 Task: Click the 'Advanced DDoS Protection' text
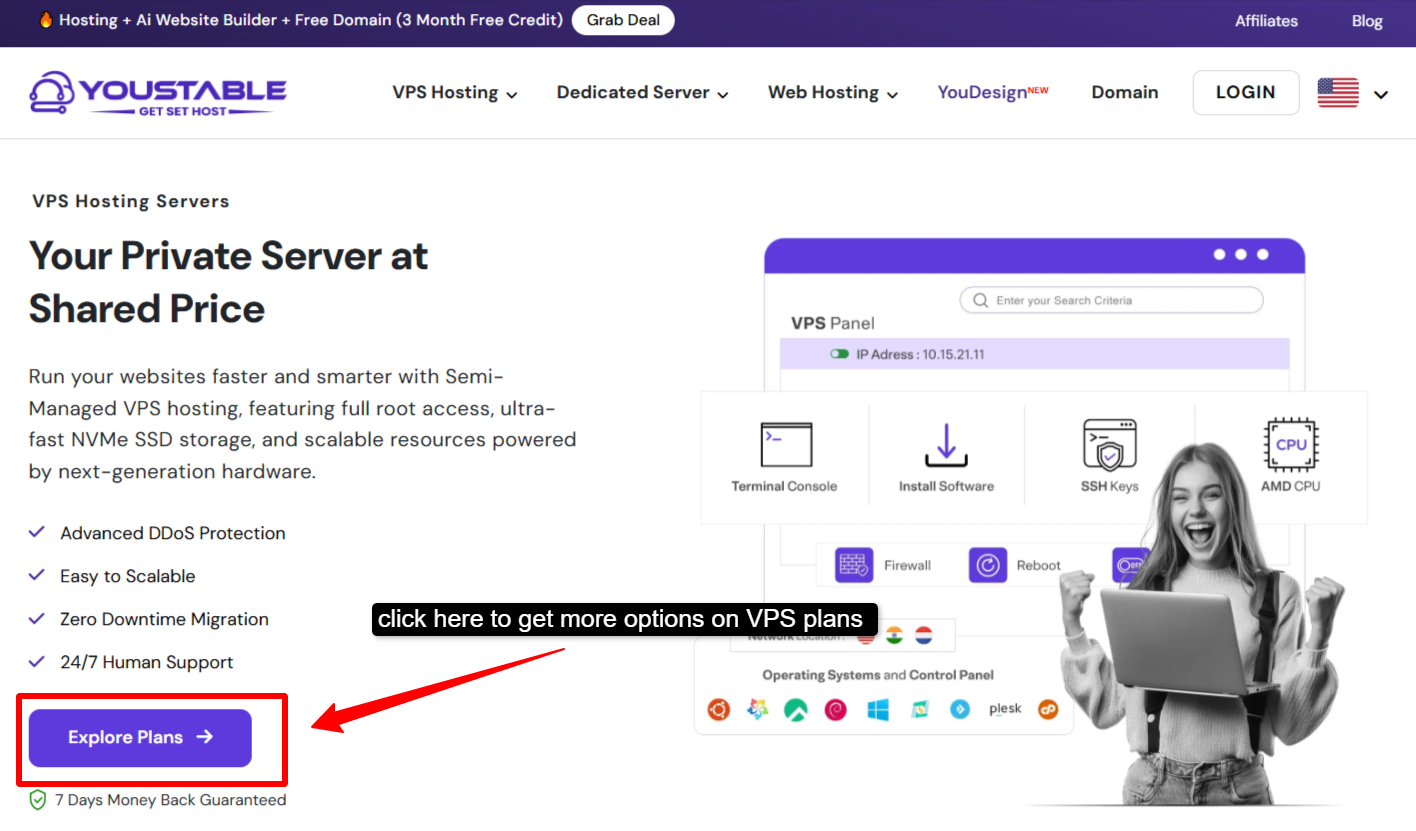click(173, 533)
